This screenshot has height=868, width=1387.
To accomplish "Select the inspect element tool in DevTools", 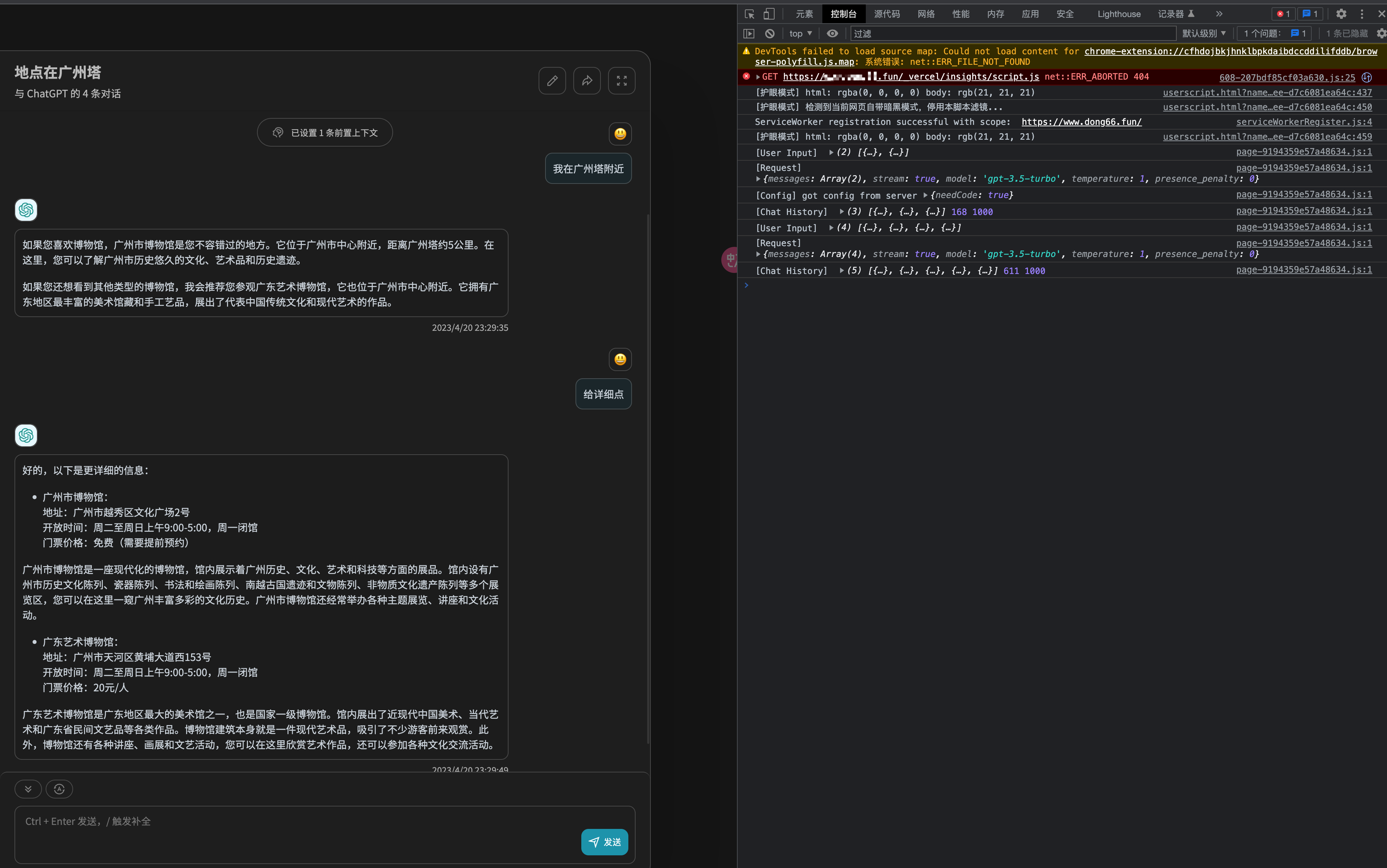I will [x=749, y=13].
